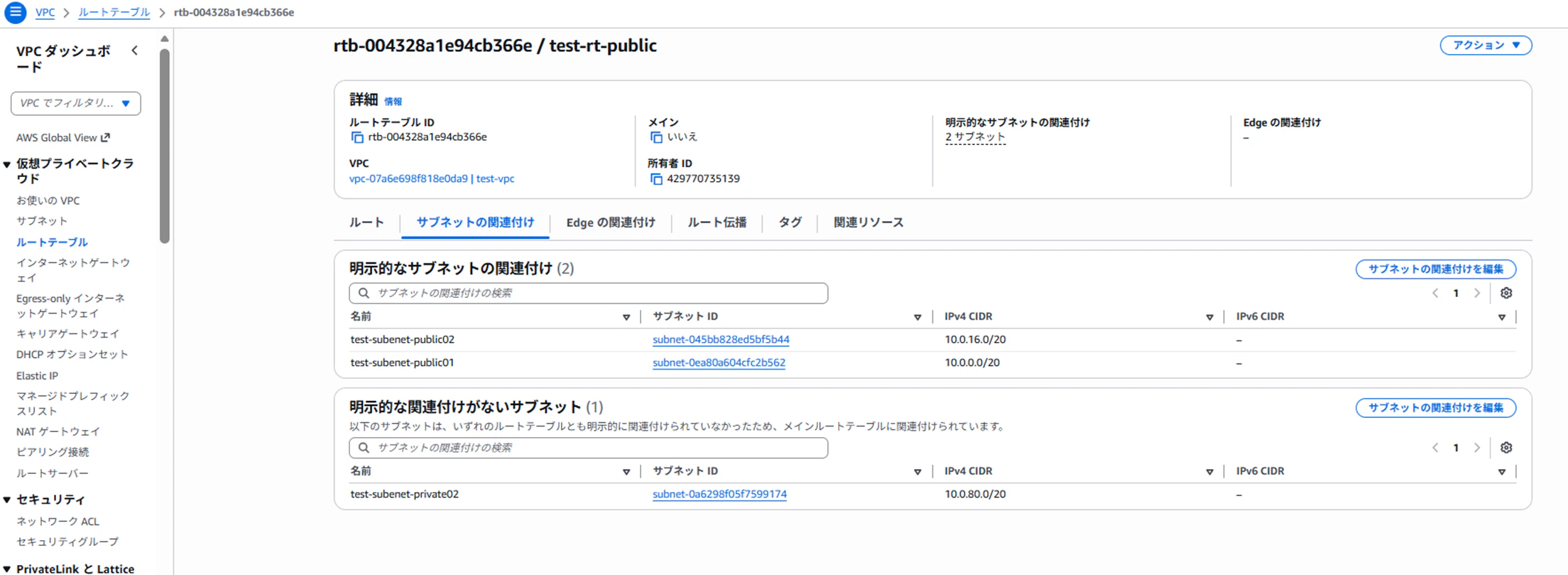The image size is (1568, 575).
Task: Open ピアリング接続 in sidebar
Action: [x=53, y=452]
